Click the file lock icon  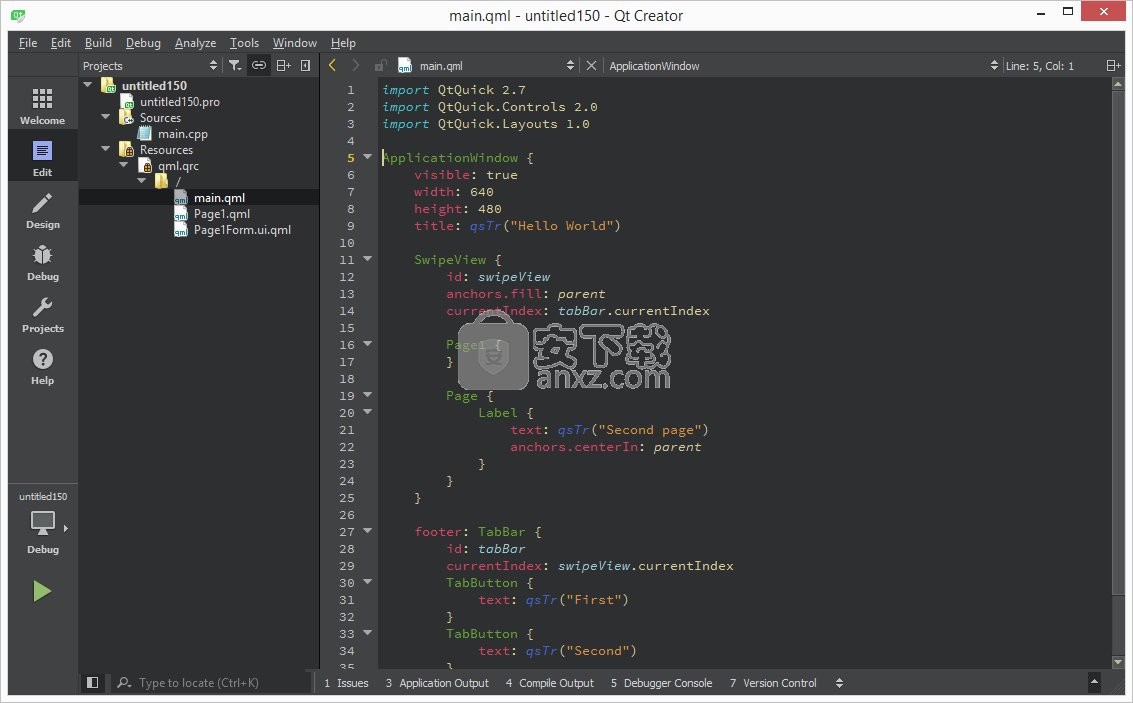pos(380,66)
